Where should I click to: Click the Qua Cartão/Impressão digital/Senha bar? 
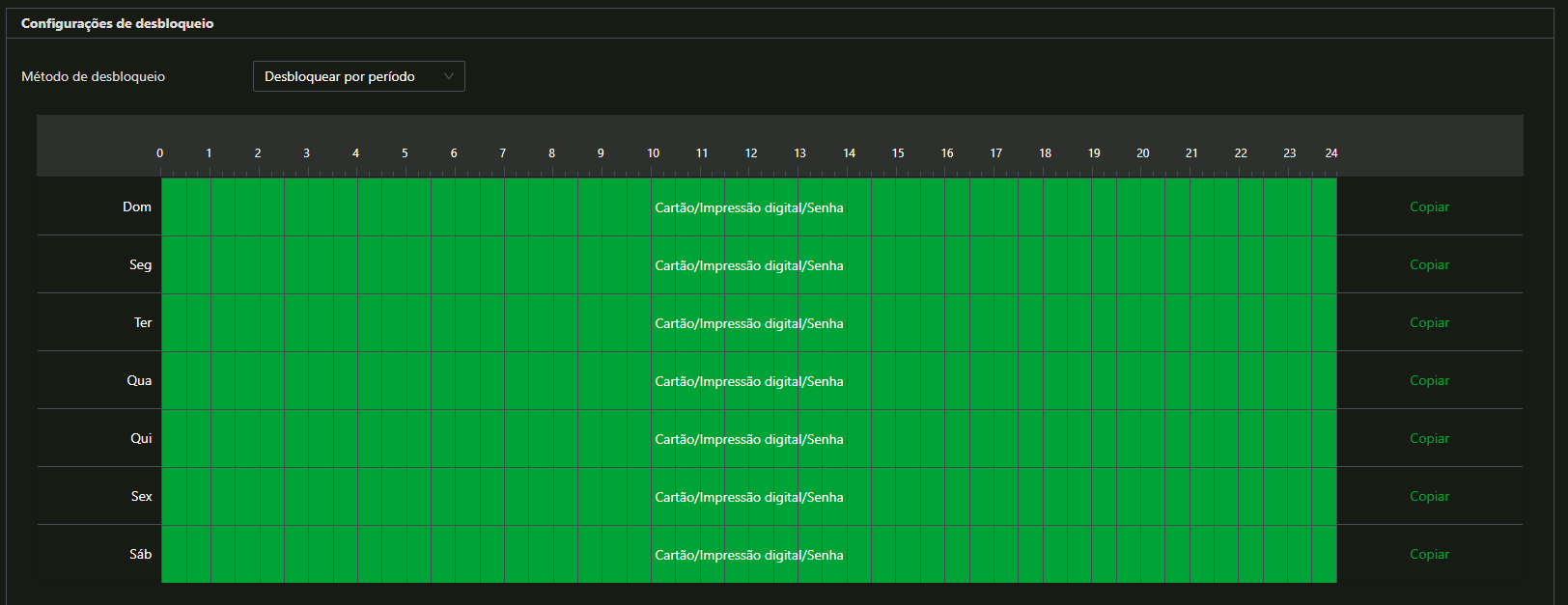tap(748, 381)
